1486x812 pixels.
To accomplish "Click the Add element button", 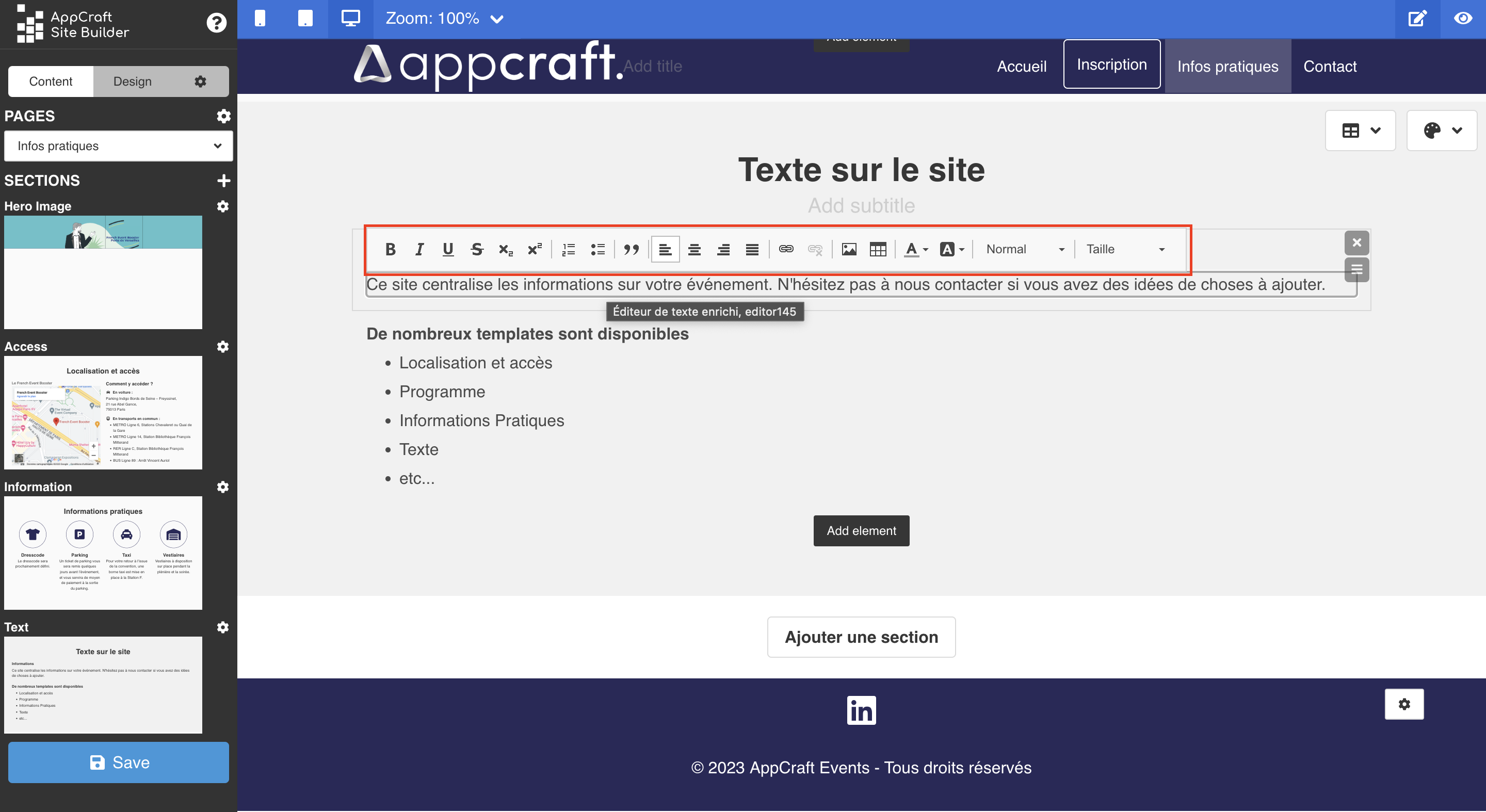I will tap(862, 531).
